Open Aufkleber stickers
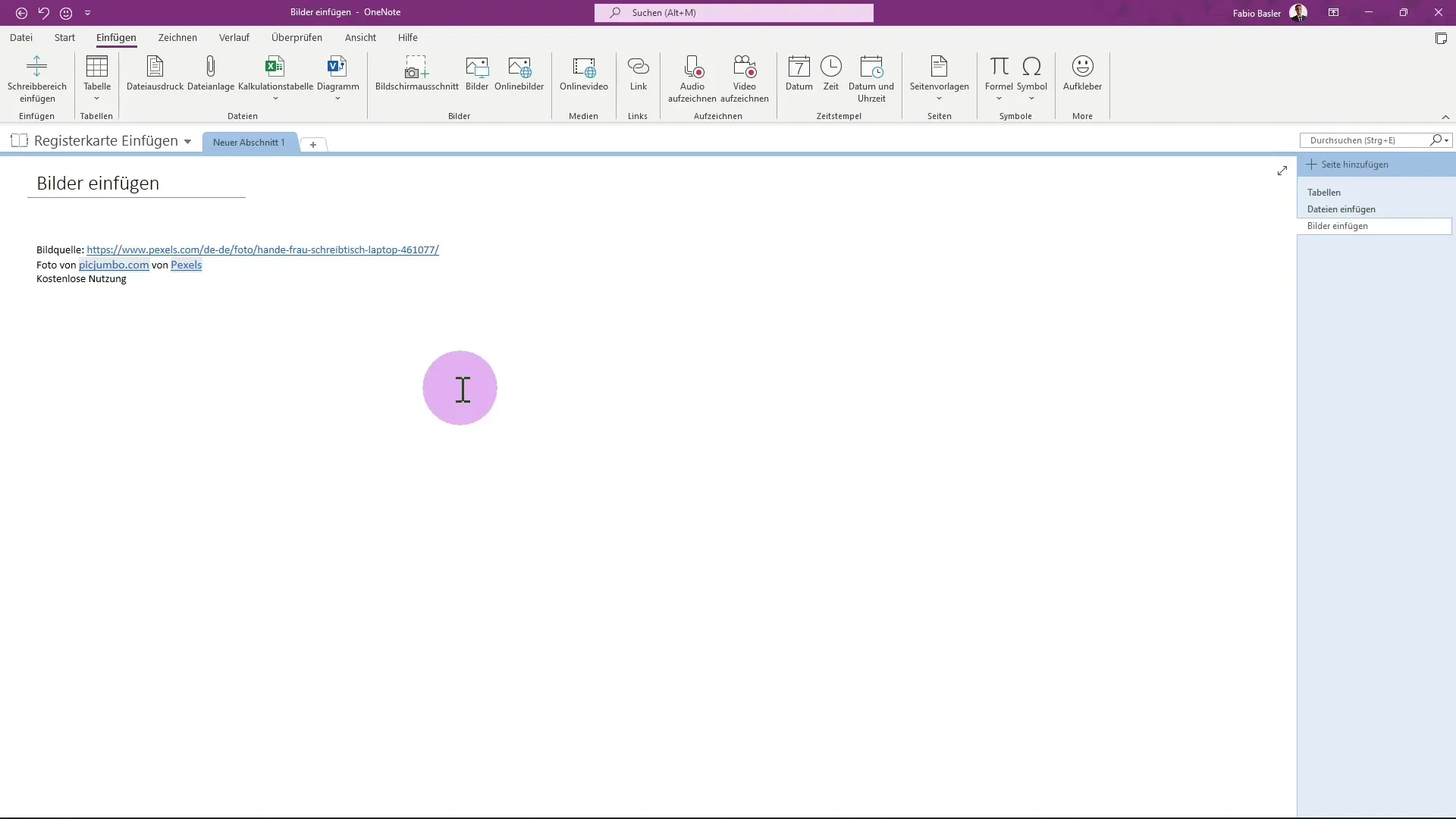Screen dimensions: 1456x819 1082,74
